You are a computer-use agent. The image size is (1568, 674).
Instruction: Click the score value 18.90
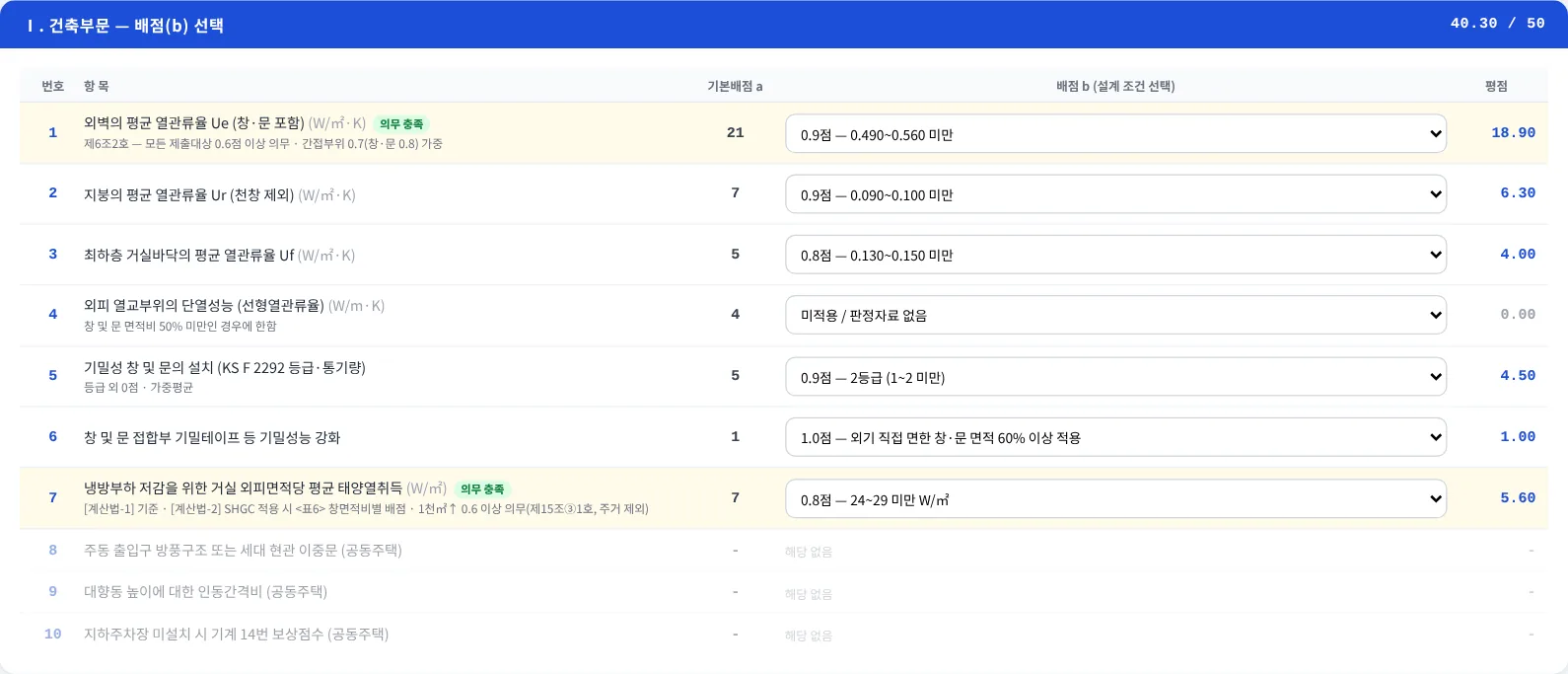pyautogui.click(x=1513, y=132)
